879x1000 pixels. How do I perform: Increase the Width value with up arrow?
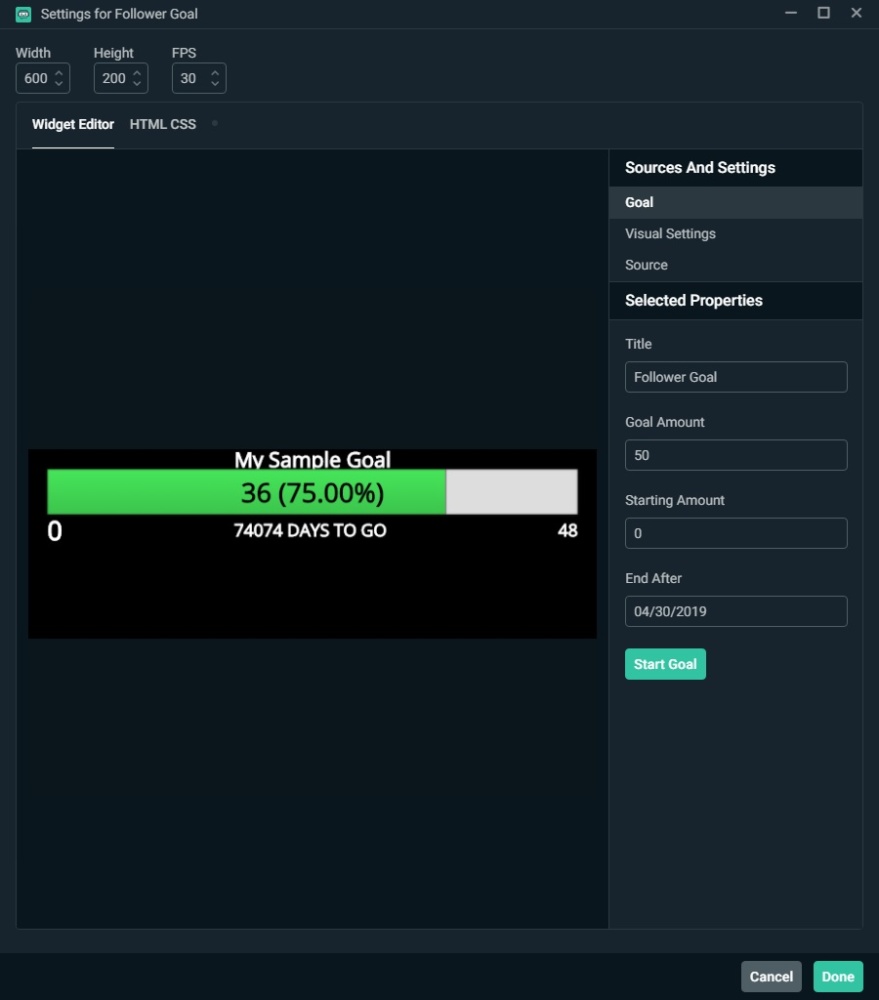pos(59,73)
